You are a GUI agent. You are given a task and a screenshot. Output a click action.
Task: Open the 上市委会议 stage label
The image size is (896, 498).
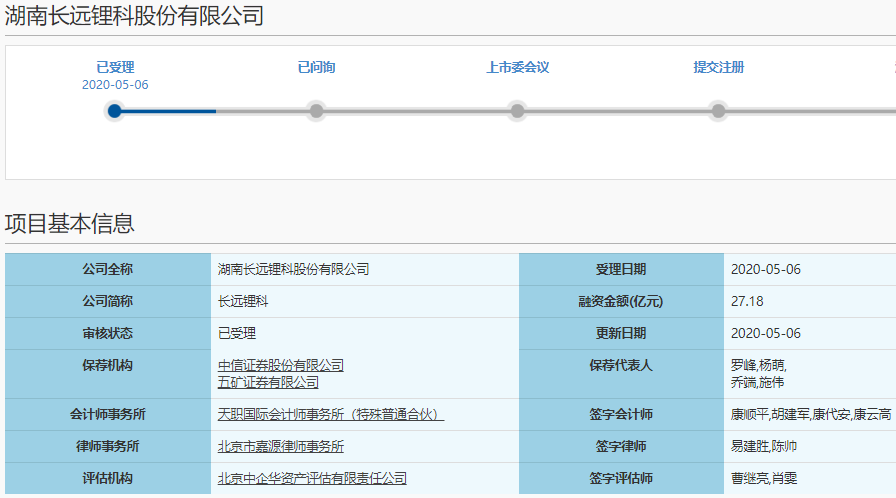point(517,68)
